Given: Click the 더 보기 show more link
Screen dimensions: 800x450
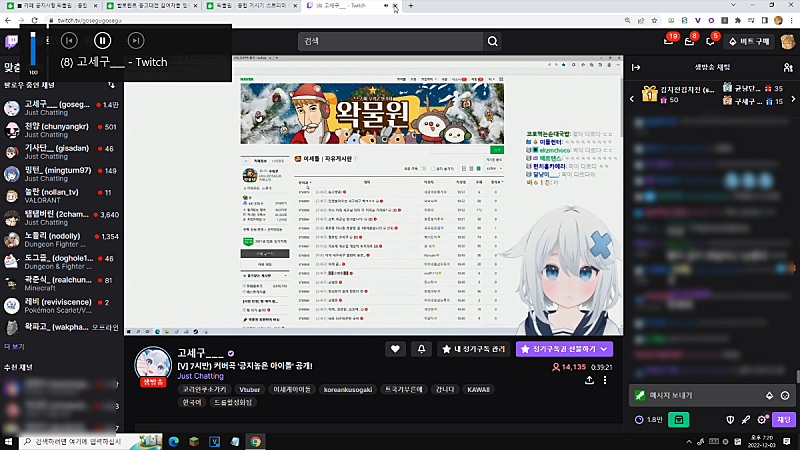Looking at the screenshot, I should [x=14, y=346].
